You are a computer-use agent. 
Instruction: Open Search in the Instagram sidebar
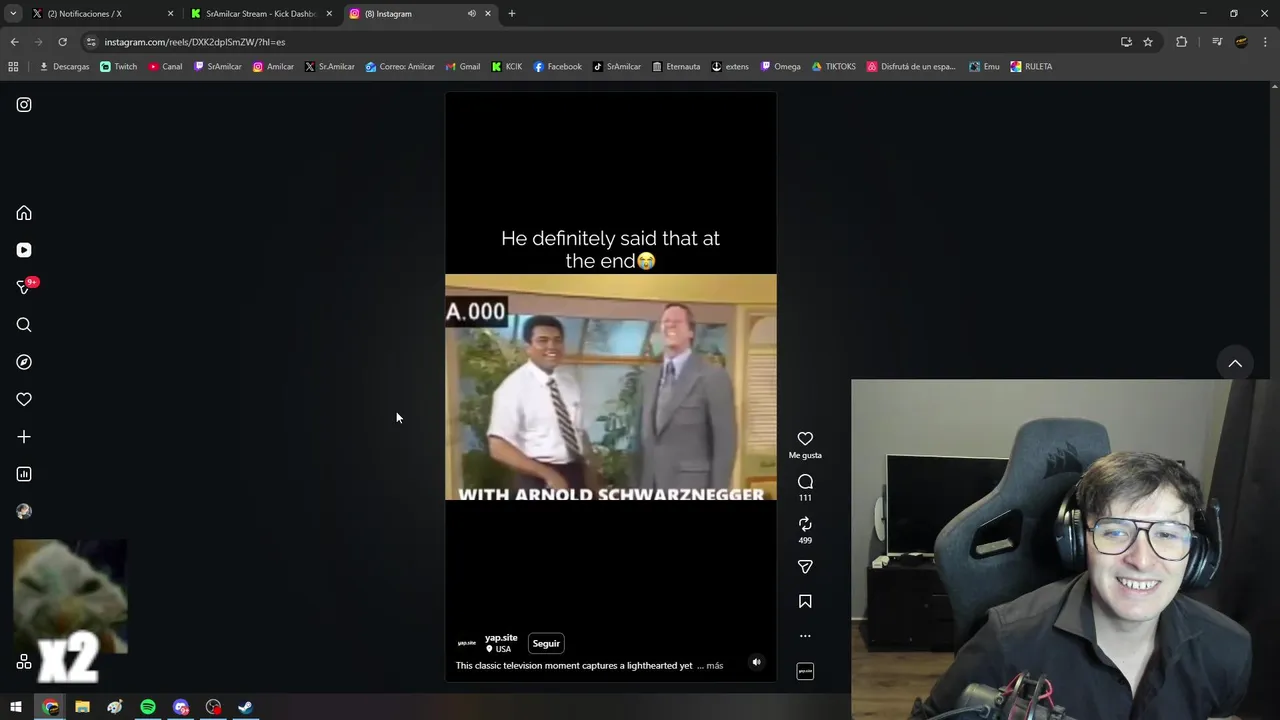tap(24, 325)
